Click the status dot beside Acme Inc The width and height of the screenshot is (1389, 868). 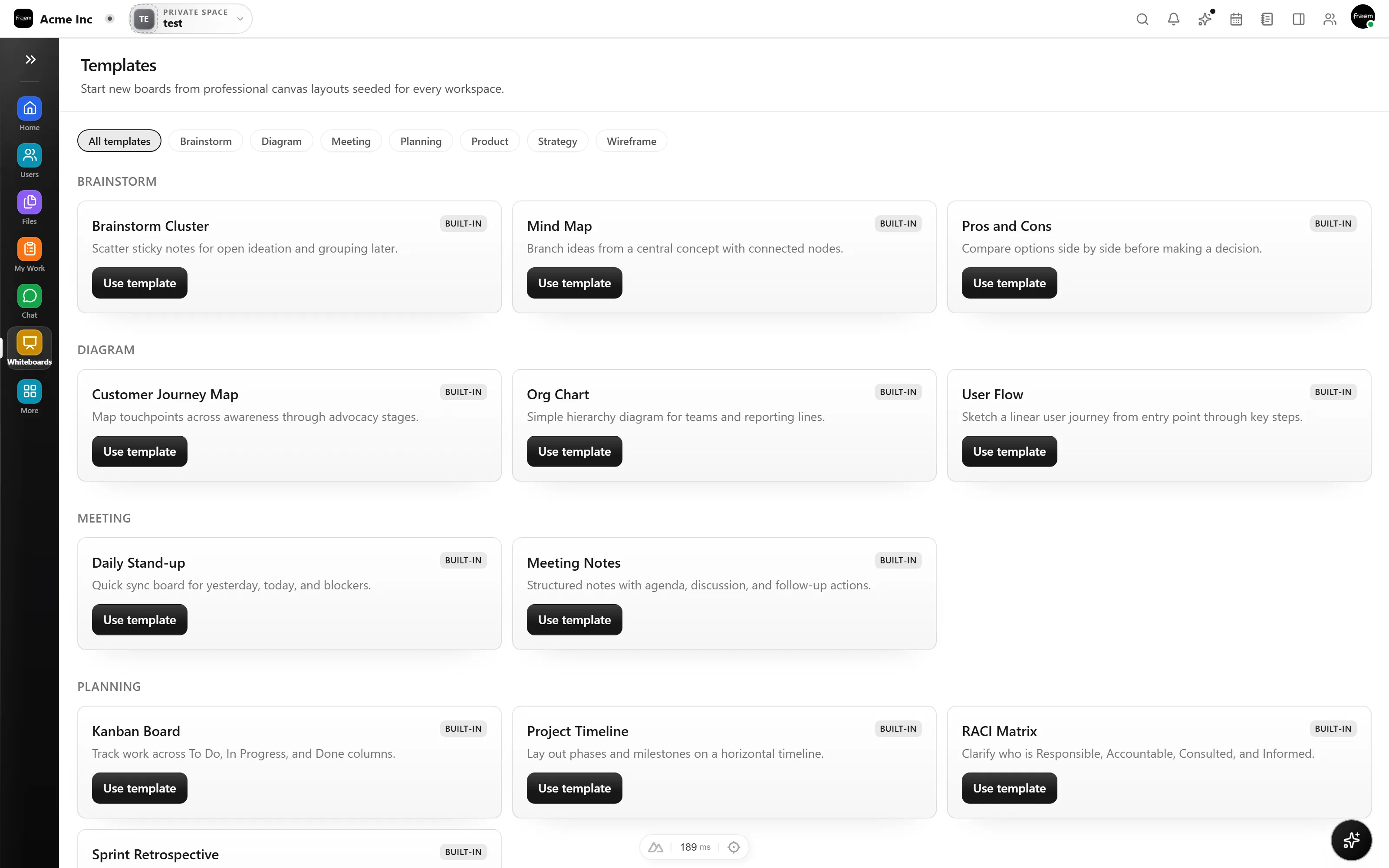[x=110, y=18]
